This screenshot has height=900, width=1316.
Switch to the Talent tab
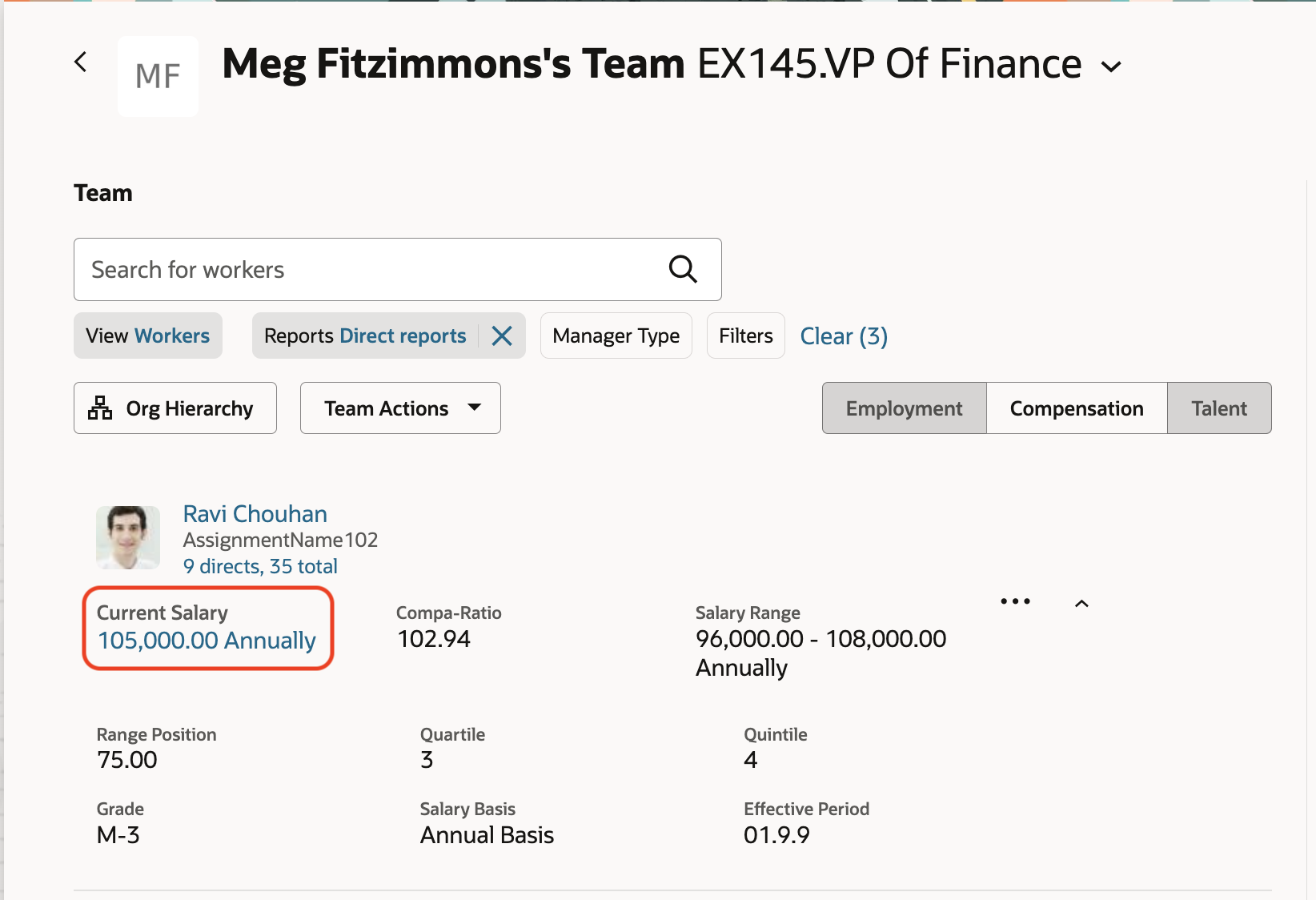[1218, 408]
